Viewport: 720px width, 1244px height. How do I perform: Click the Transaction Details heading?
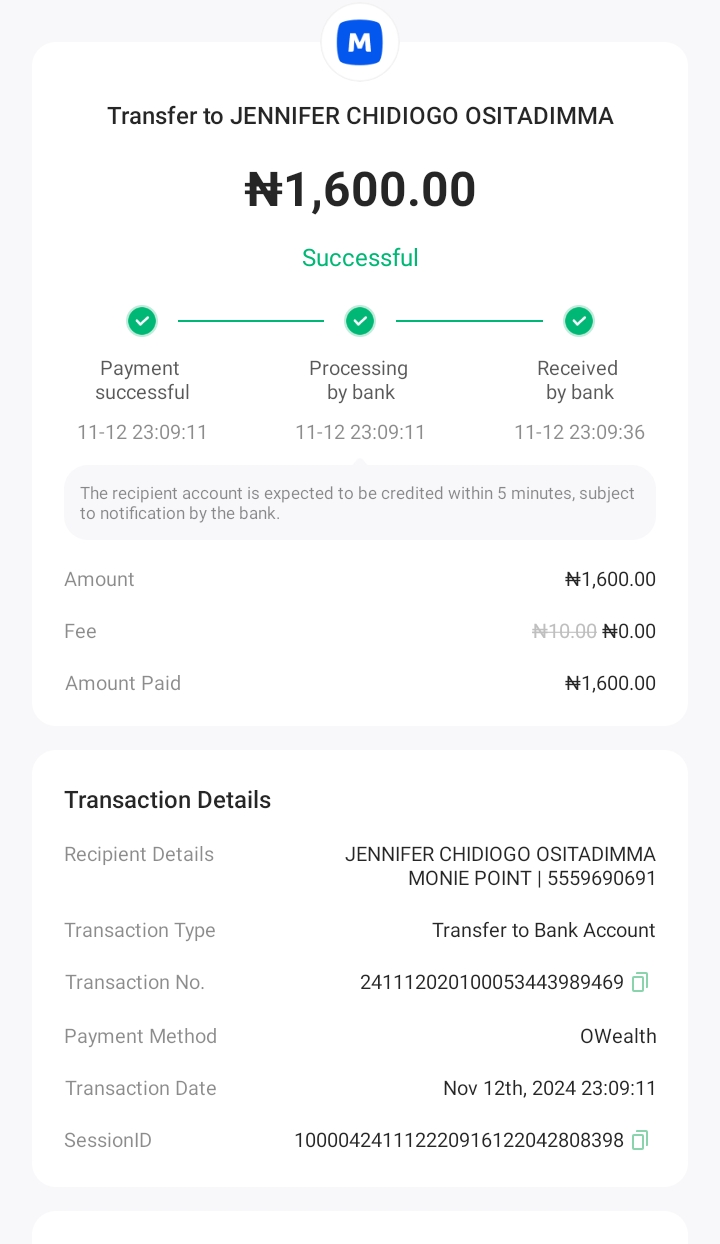pos(168,800)
